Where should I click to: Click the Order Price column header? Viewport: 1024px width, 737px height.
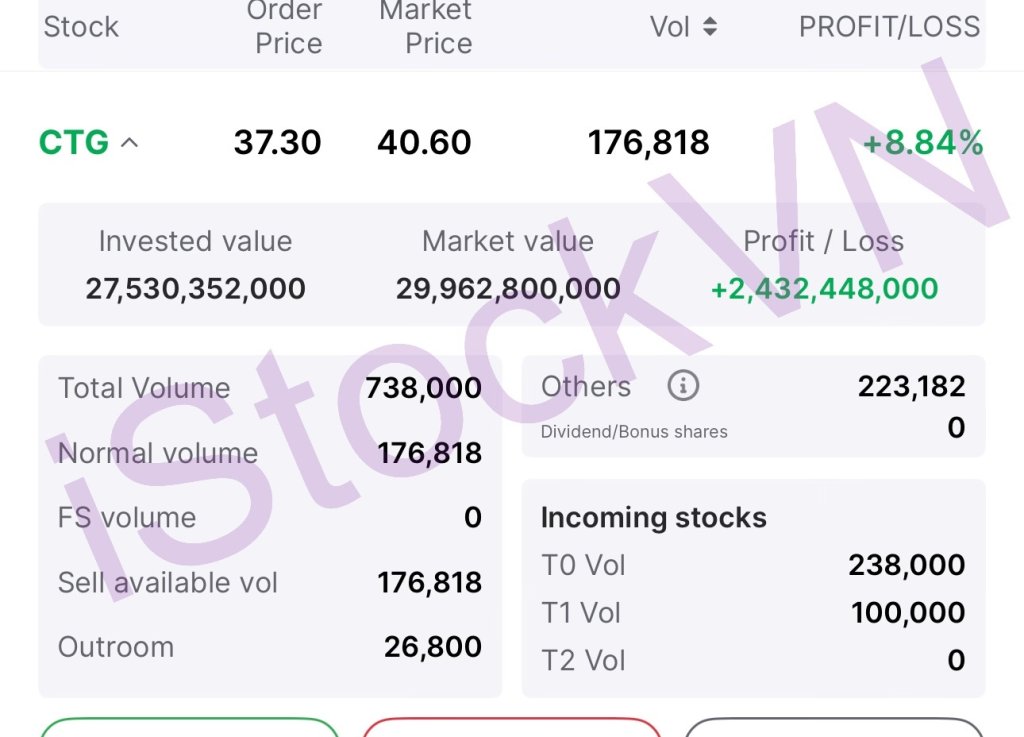click(288, 27)
